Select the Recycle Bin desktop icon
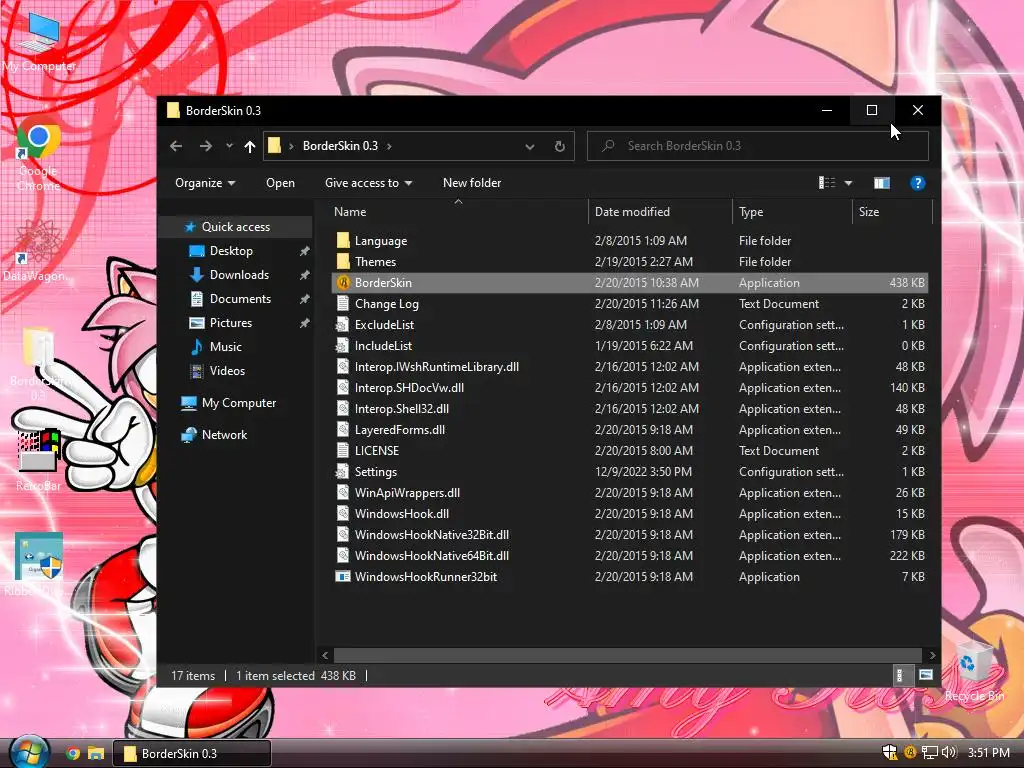The width and height of the screenshot is (1024, 768). click(974, 671)
